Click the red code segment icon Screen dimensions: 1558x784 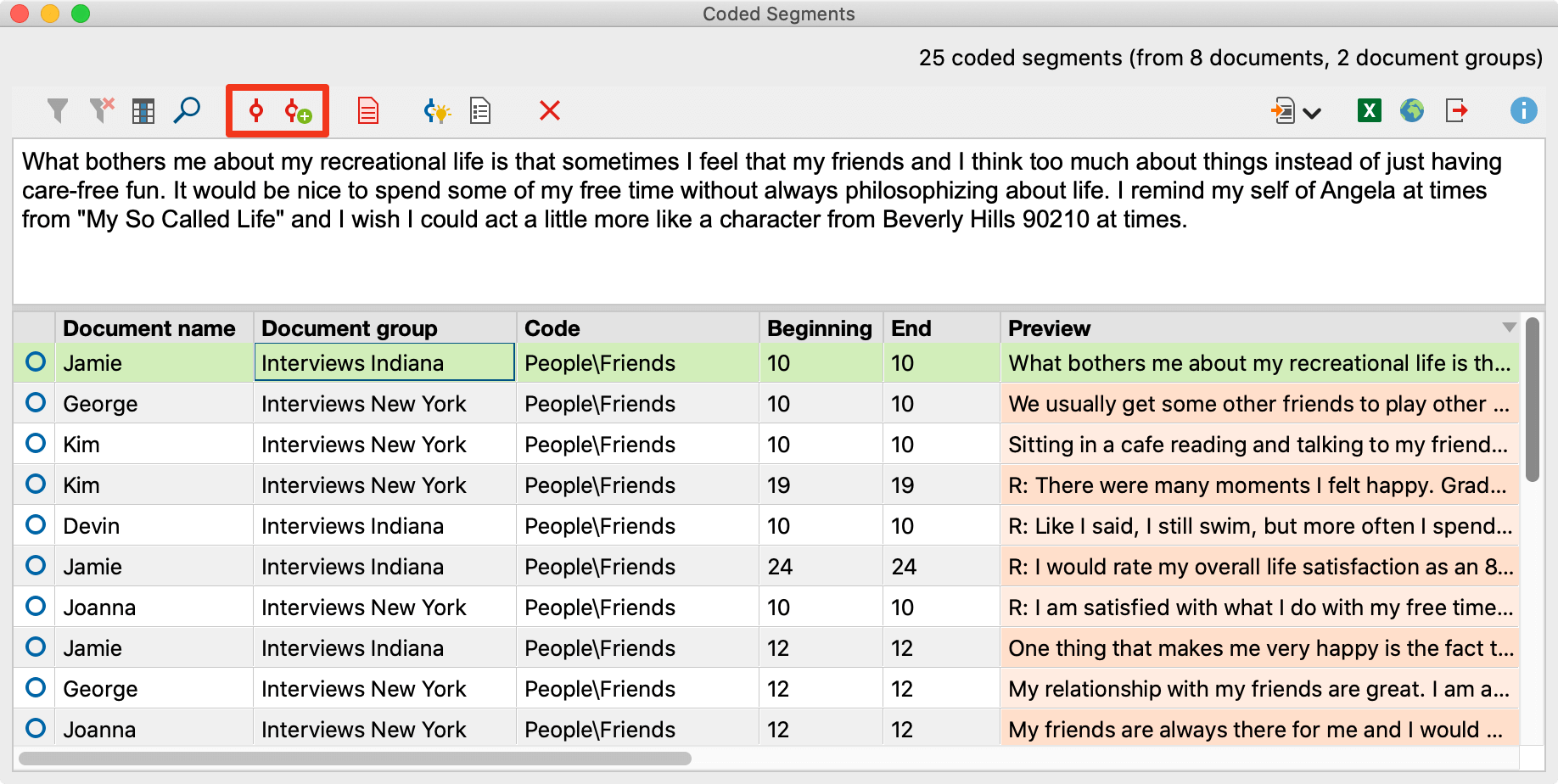tap(255, 110)
